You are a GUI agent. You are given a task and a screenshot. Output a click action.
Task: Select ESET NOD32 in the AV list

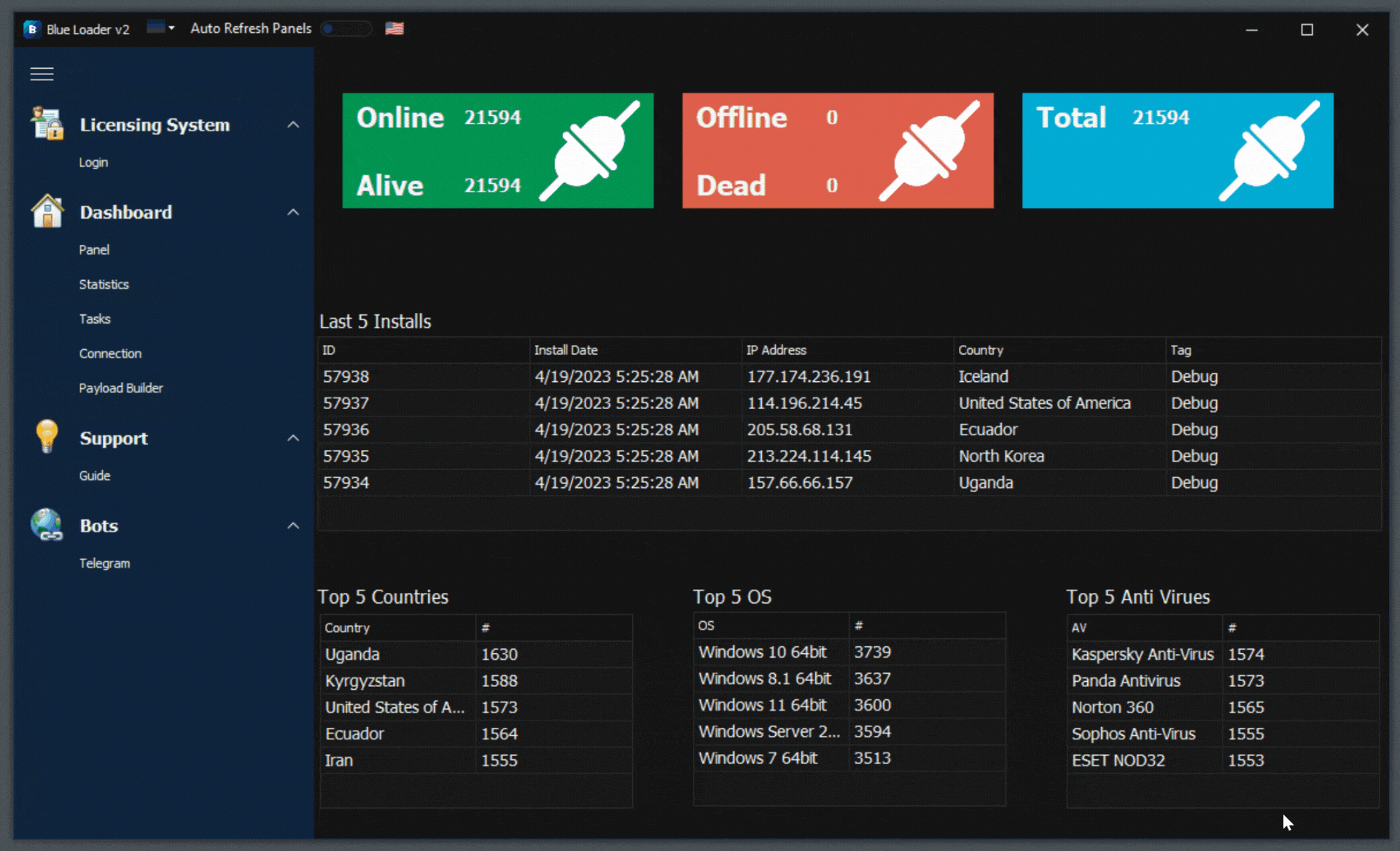coord(1223,761)
